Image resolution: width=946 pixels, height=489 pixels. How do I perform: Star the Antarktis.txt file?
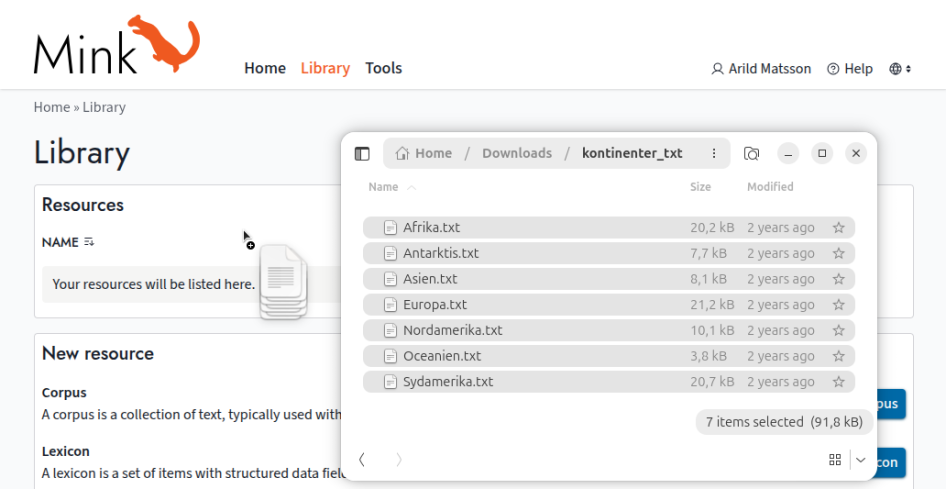[x=839, y=253]
